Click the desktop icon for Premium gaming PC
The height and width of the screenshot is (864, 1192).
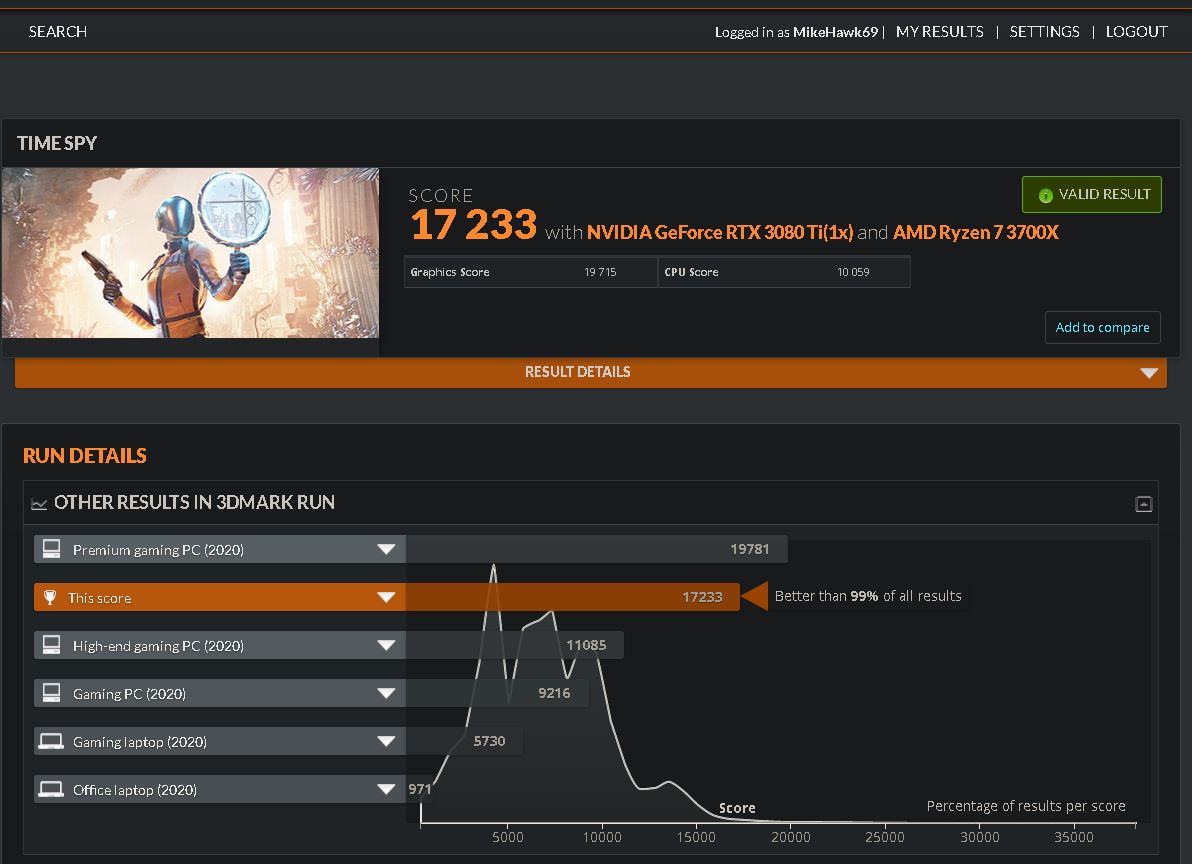[51, 549]
